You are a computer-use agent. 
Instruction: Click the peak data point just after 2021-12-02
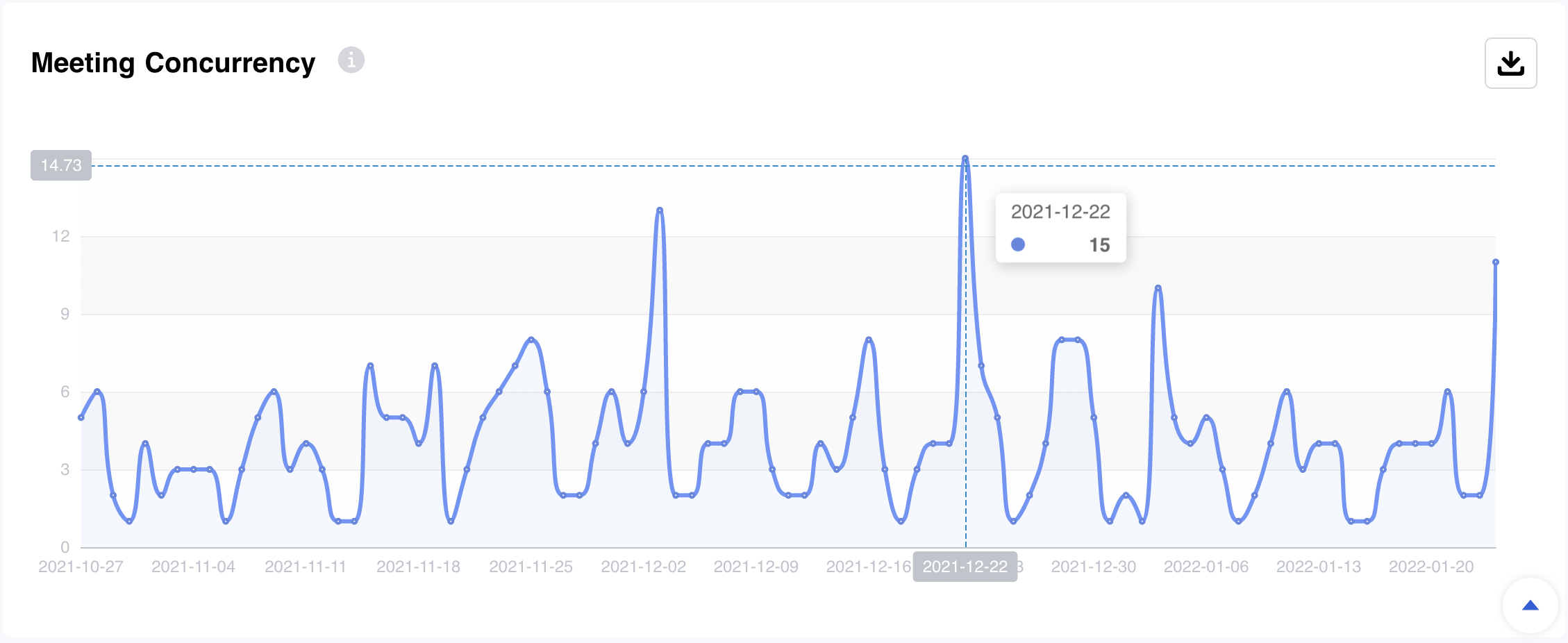coord(660,210)
